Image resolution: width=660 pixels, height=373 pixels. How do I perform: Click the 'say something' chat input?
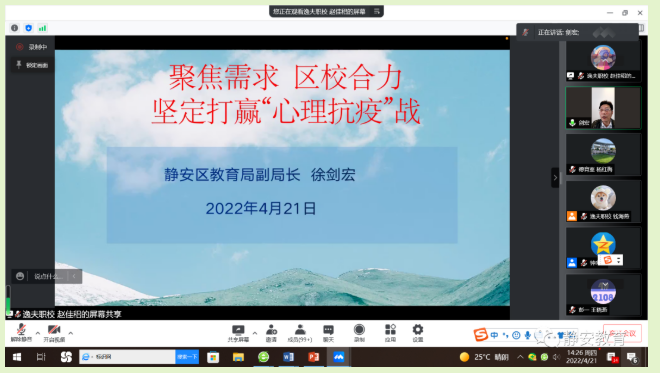click(48, 276)
